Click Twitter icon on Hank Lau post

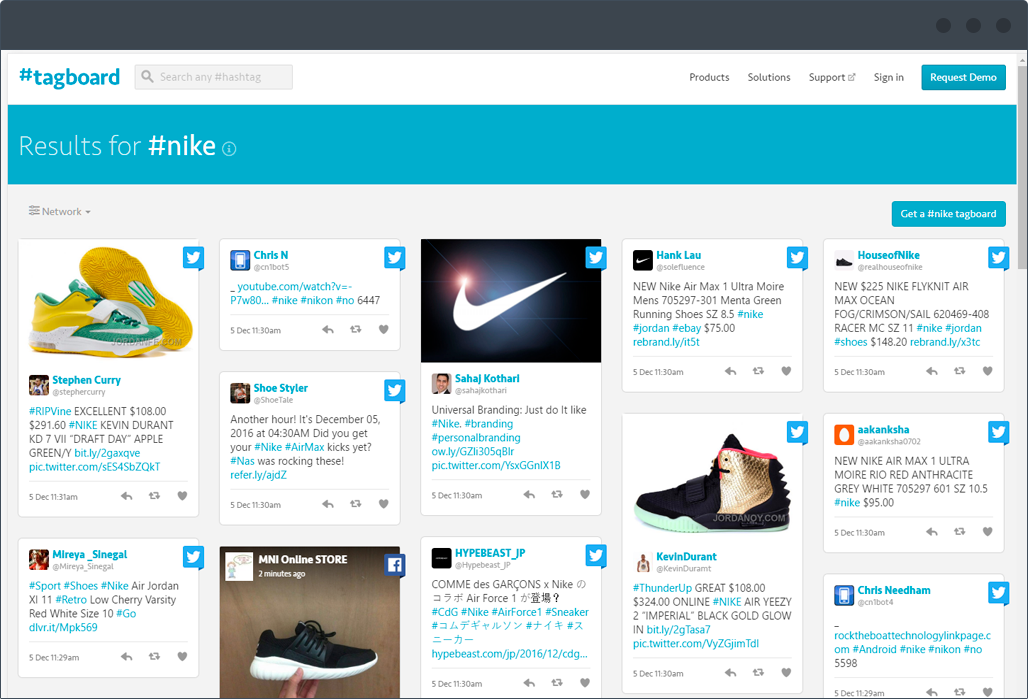(x=797, y=258)
